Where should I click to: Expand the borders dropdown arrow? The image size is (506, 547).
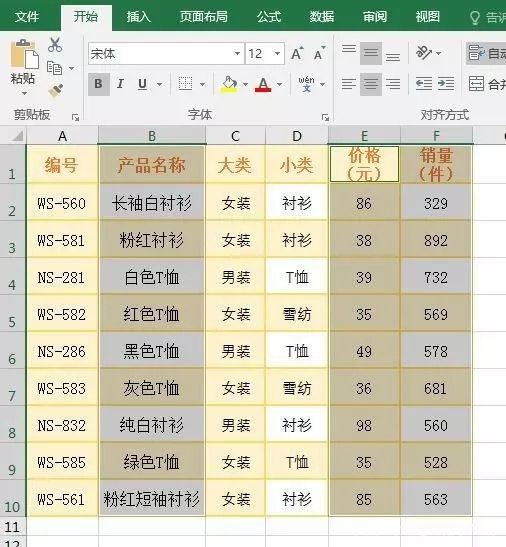pos(202,84)
